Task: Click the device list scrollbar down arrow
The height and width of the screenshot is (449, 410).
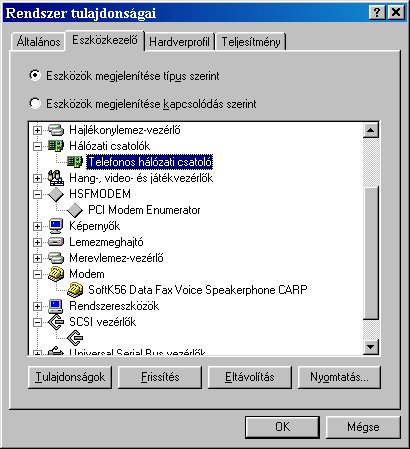Action: pyautogui.click(x=371, y=347)
